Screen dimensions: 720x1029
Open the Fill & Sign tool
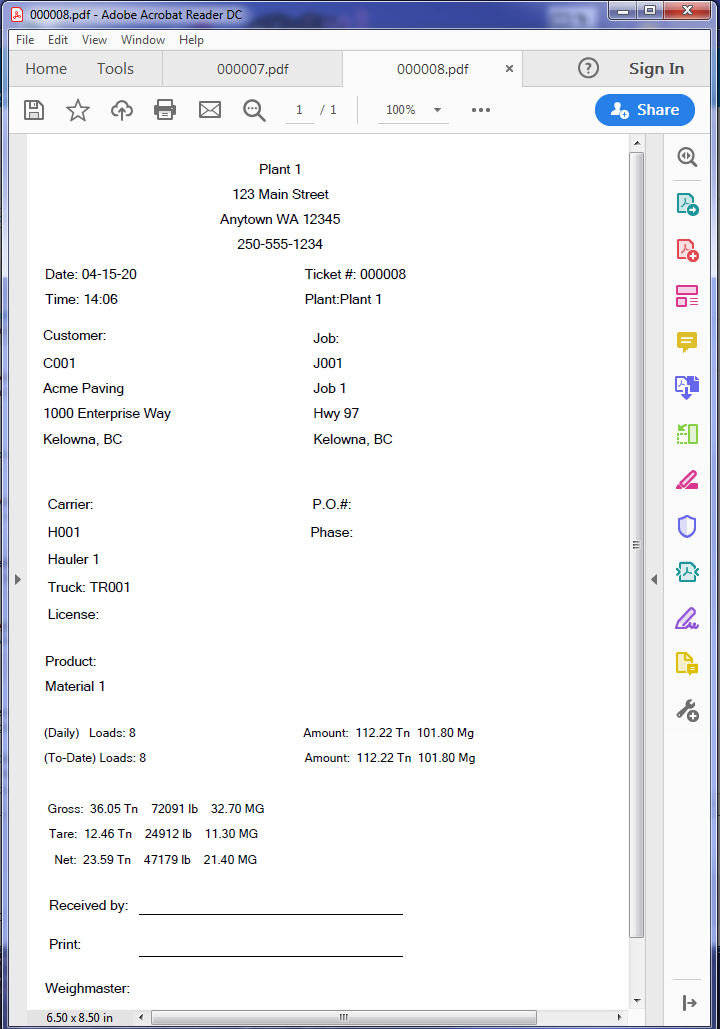point(687,618)
